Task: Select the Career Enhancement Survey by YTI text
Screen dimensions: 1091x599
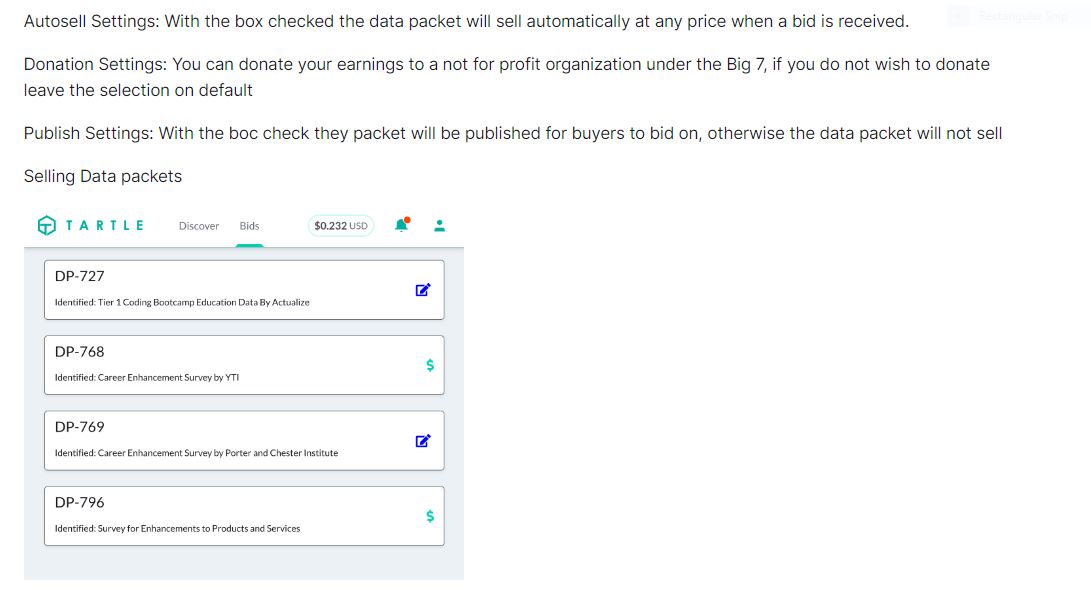Action: pyautogui.click(x=147, y=378)
